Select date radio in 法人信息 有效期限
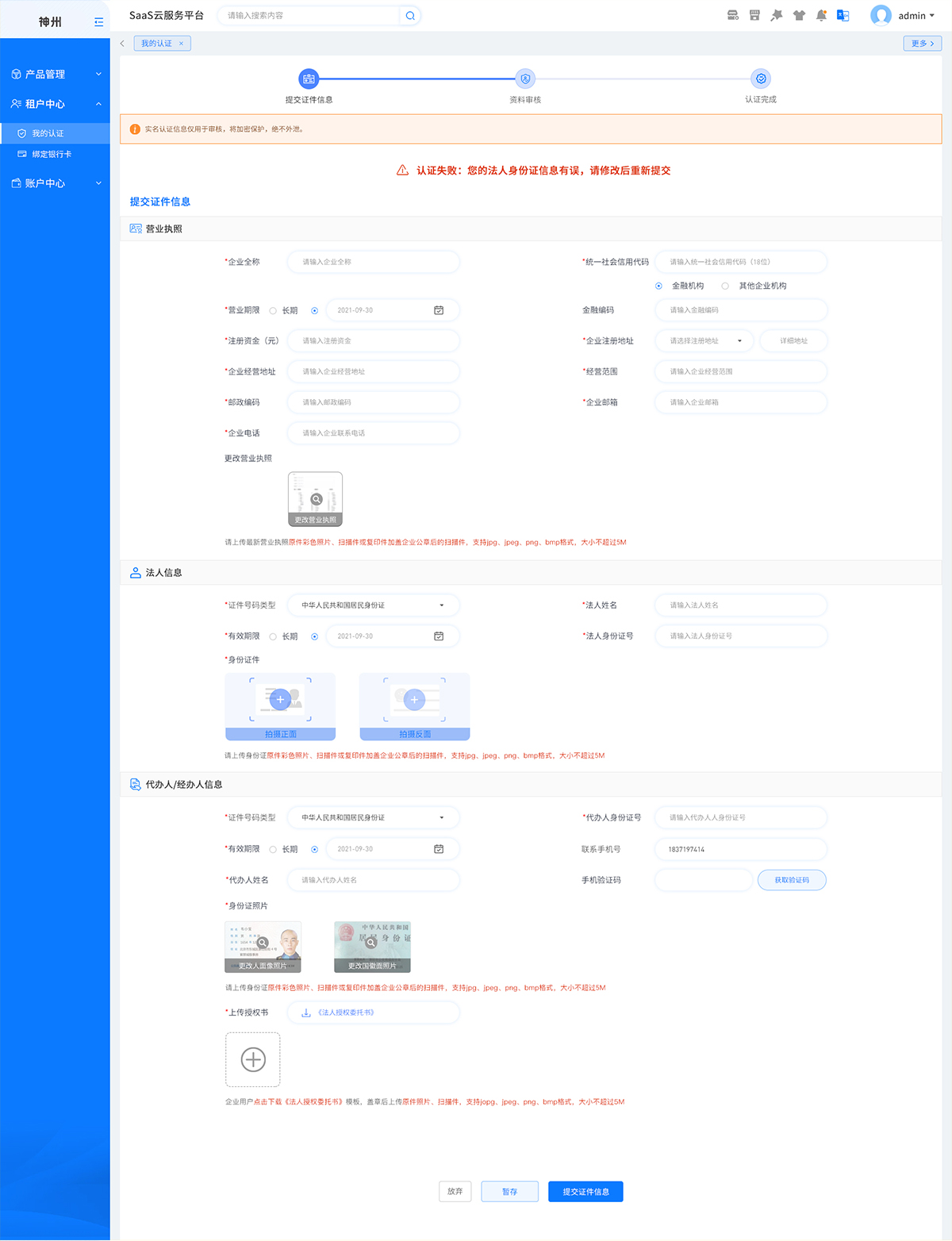This screenshot has width=952, height=1241. [314, 637]
